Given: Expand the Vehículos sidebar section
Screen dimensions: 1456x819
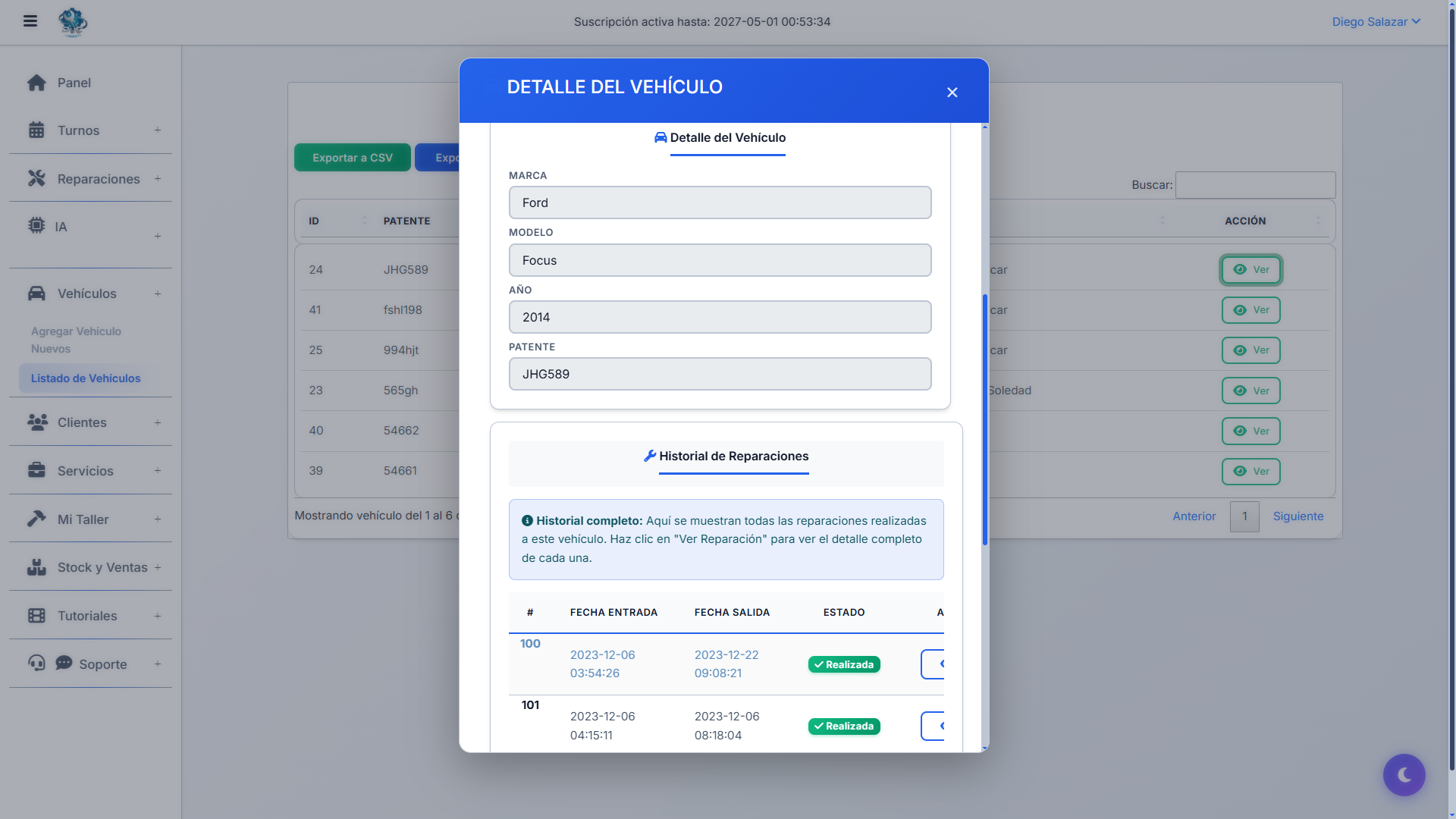Looking at the screenshot, I should pos(158,293).
